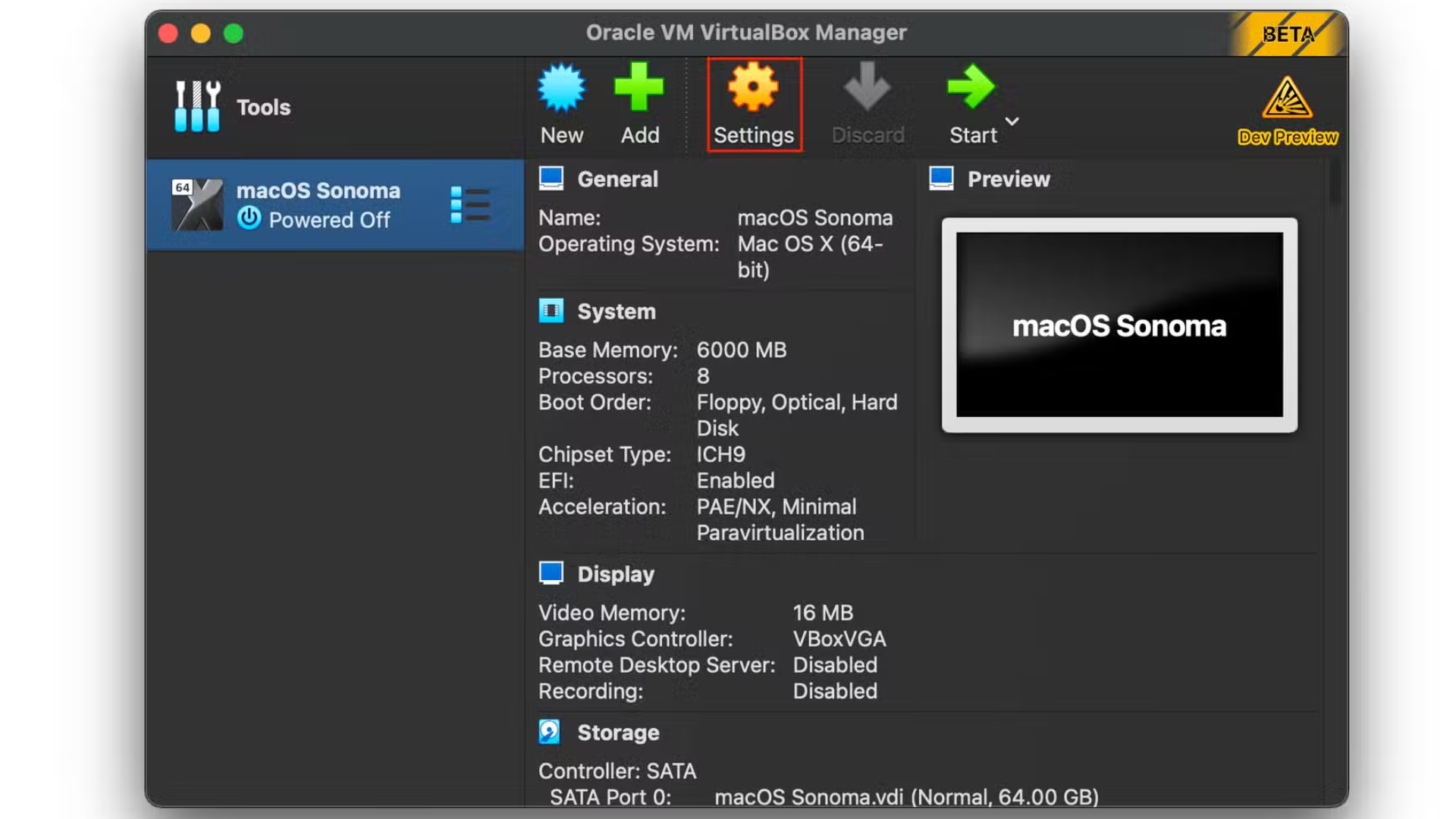Click the macOS Sonoma preview thumbnail
The height and width of the screenshot is (819, 1456).
[1119, 325]
